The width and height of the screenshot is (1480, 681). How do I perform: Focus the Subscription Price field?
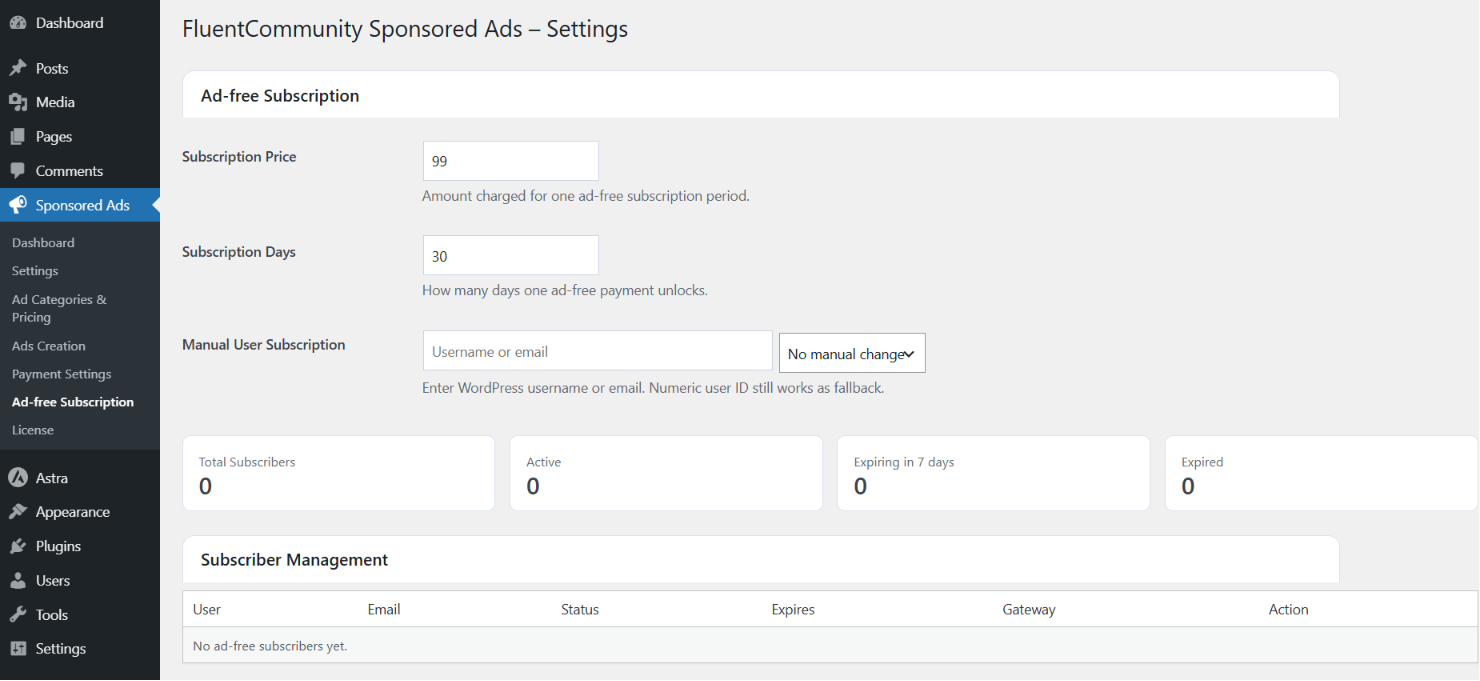coord(511,161)
